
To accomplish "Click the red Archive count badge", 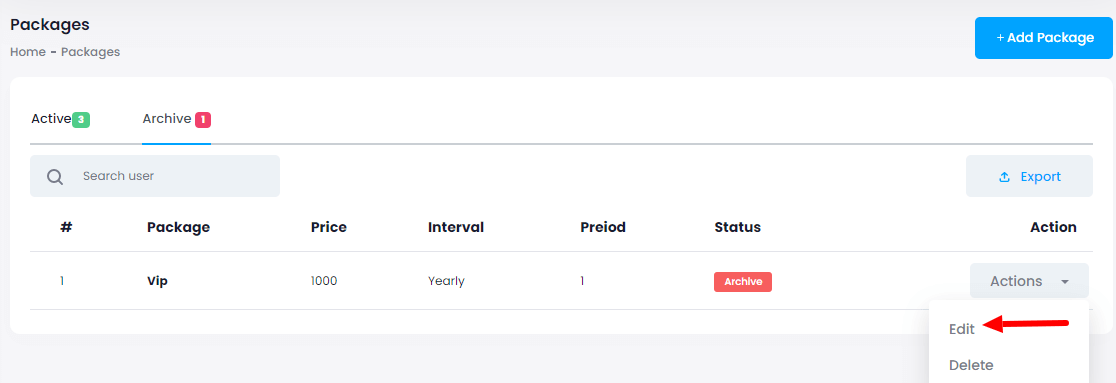I will tap(203, 120).
